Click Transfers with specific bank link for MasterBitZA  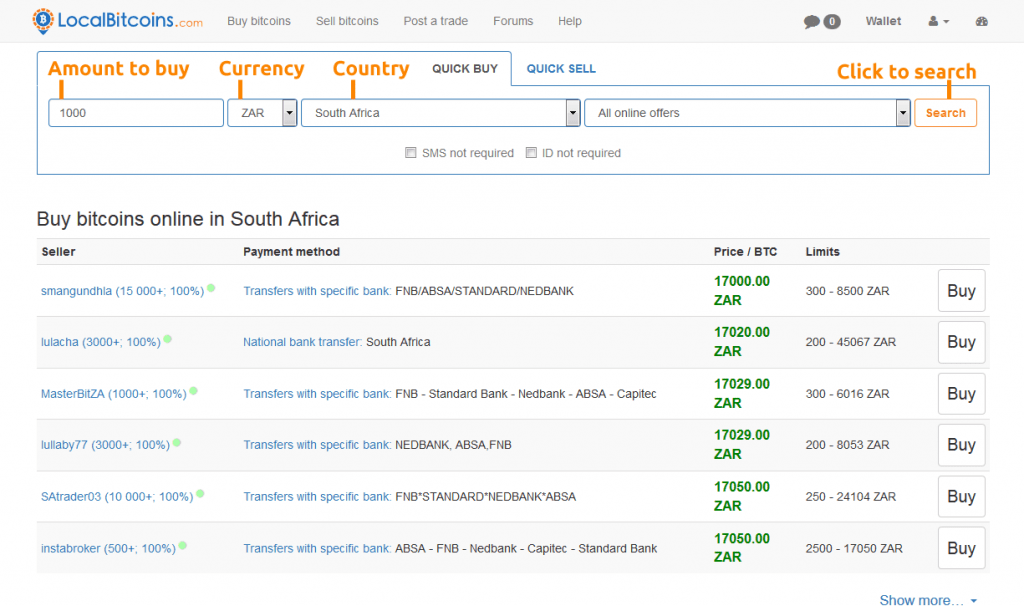[x=317, y=394]
